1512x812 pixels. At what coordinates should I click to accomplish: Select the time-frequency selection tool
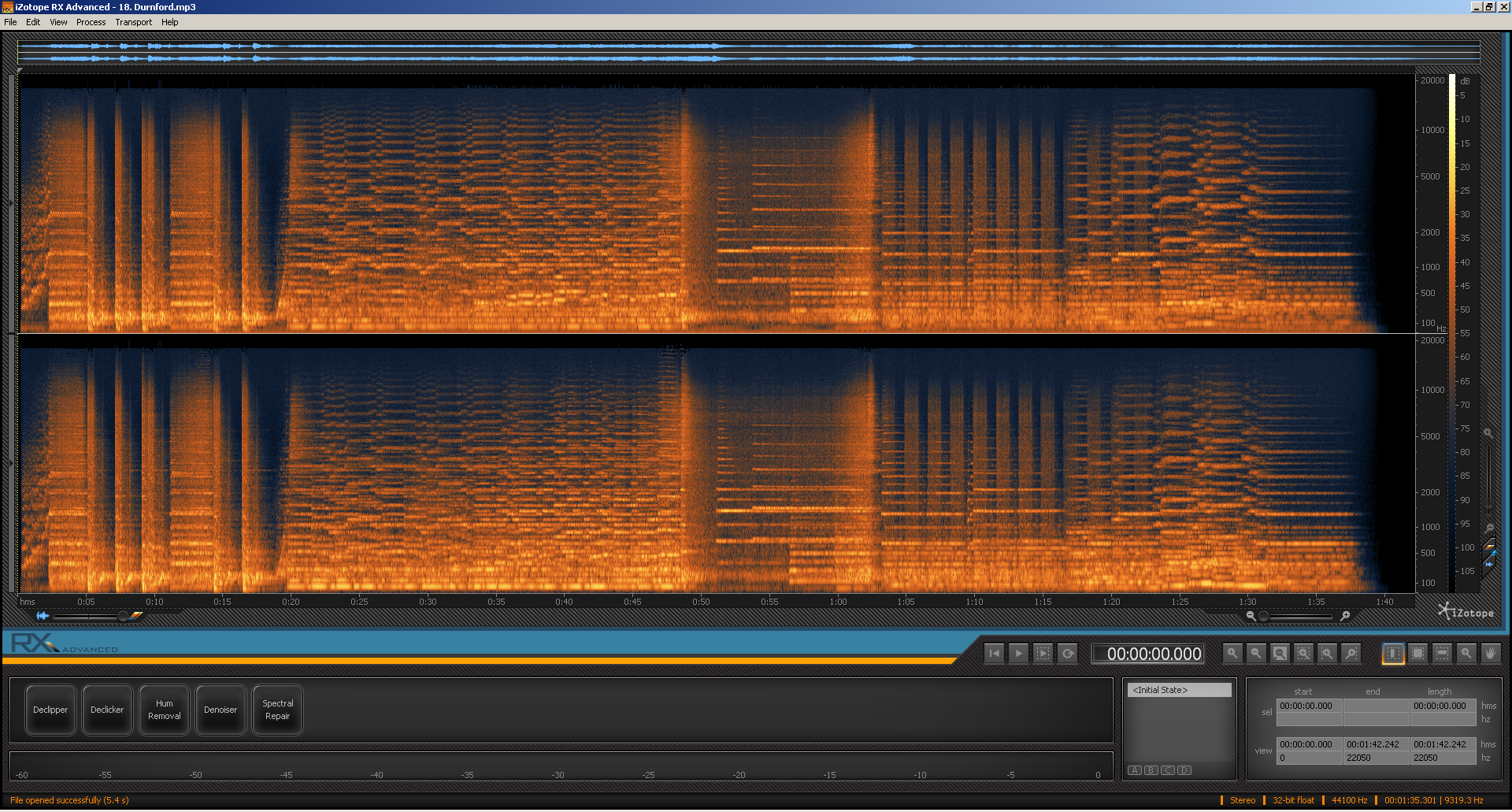[x=1417, y=653]
